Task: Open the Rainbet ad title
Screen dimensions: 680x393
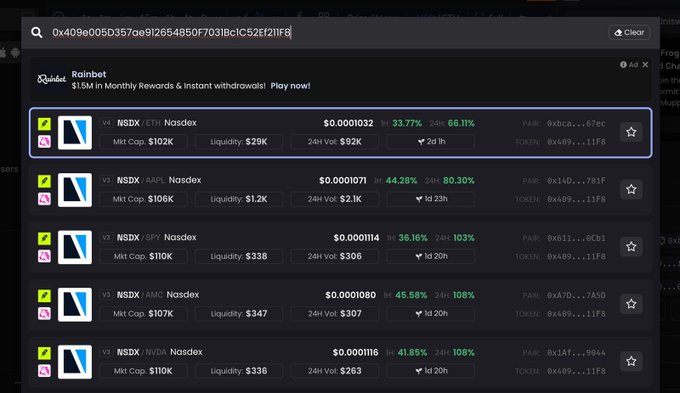Action: 89,74
